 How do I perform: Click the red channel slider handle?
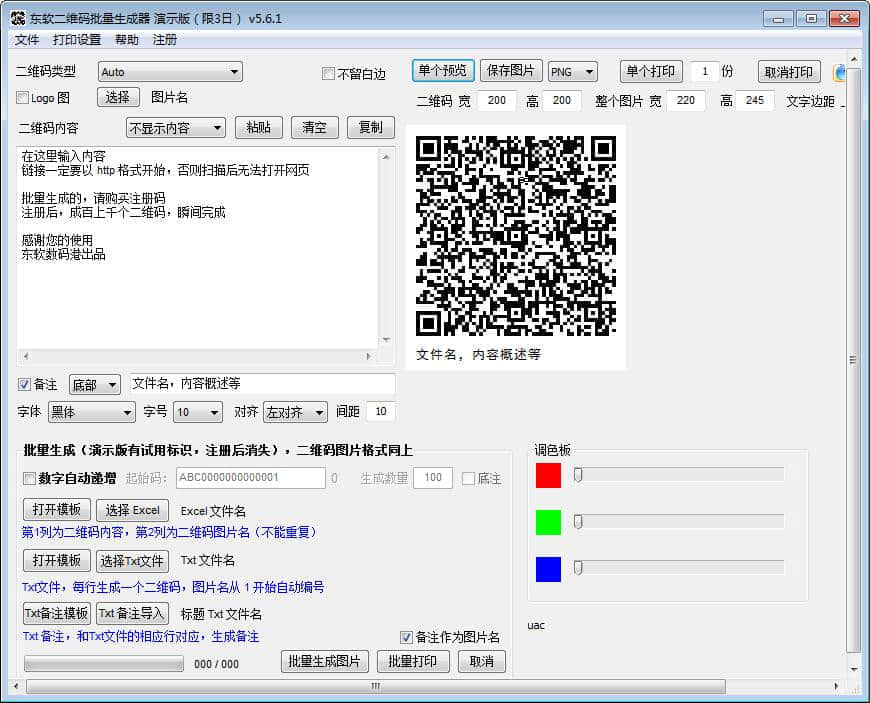point(578,475)
